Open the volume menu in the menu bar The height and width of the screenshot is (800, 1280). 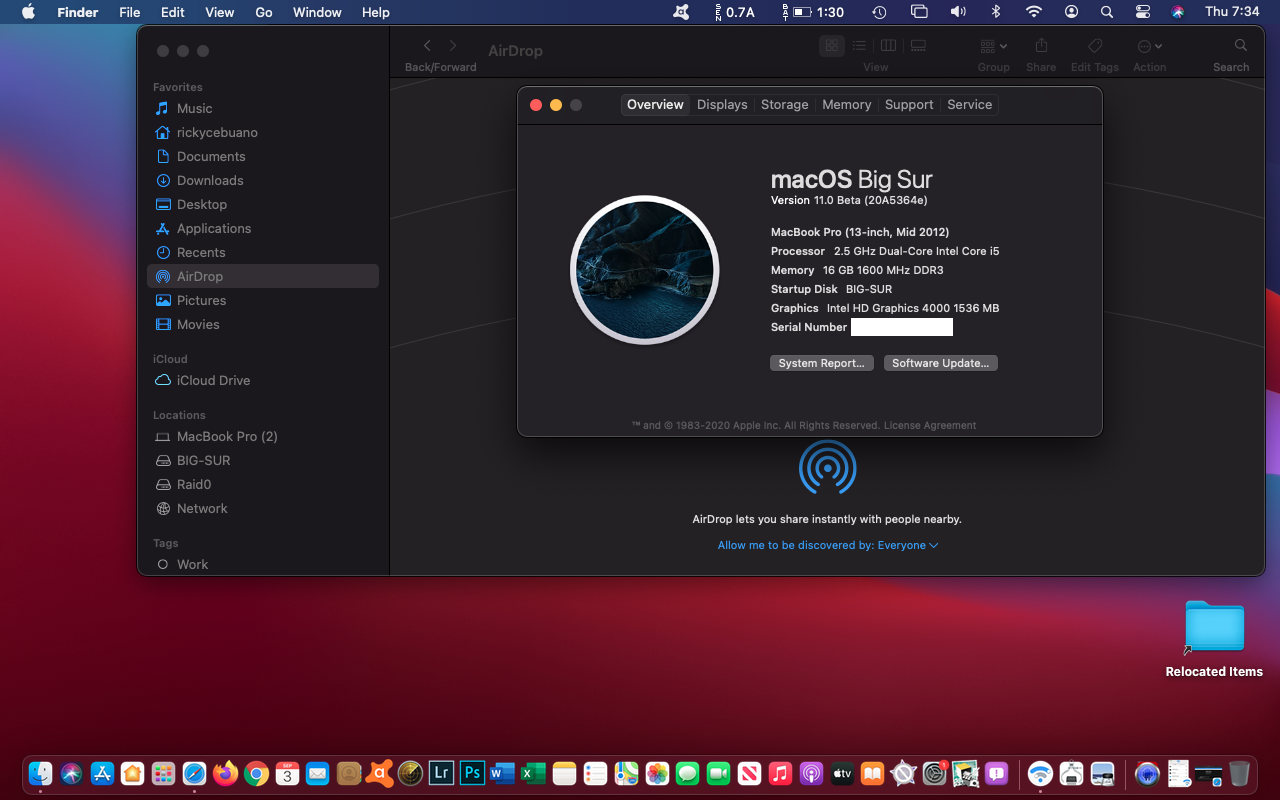pyautogui.click(x=958, y=12)
